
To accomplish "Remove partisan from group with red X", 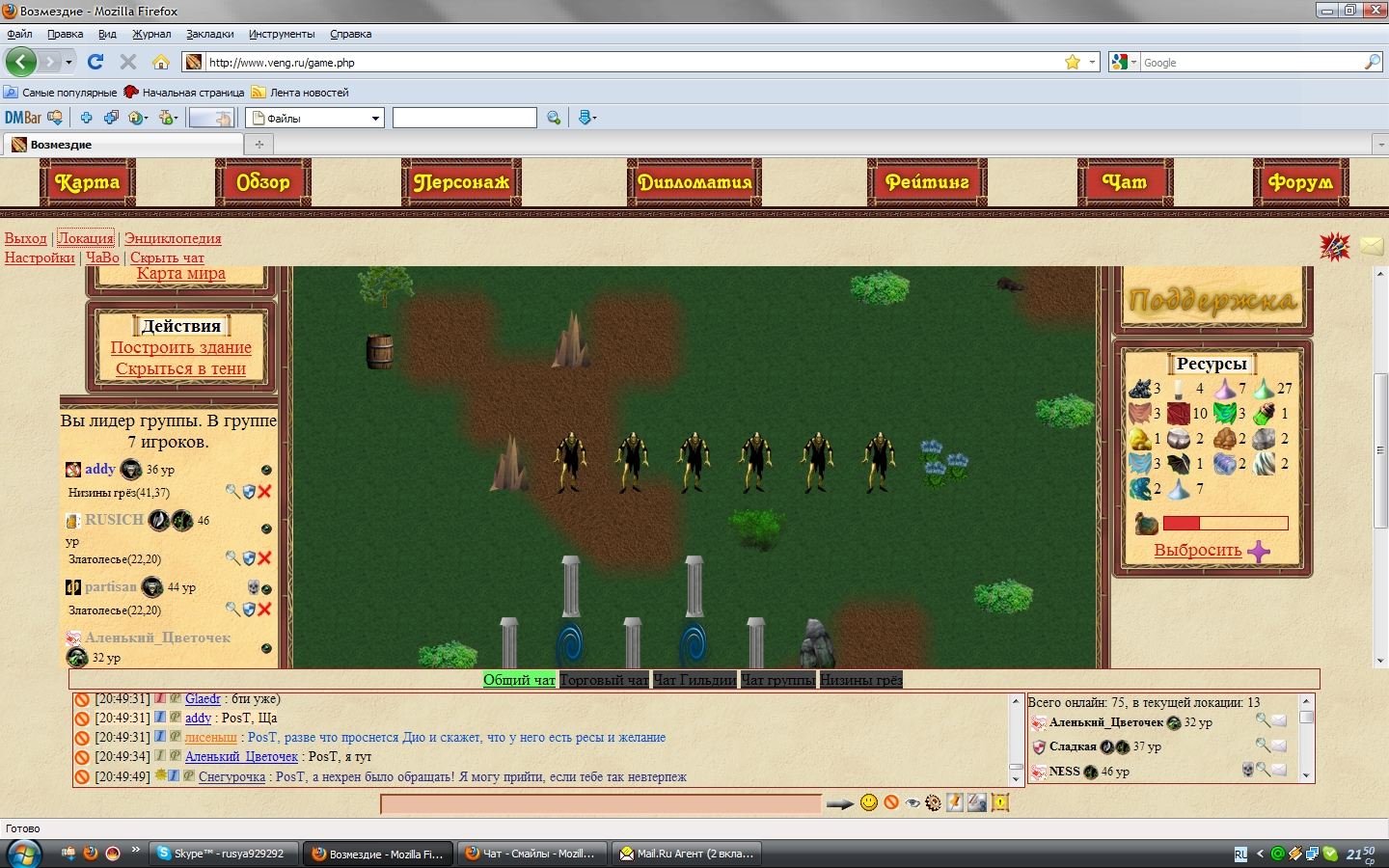I will 264,609.
